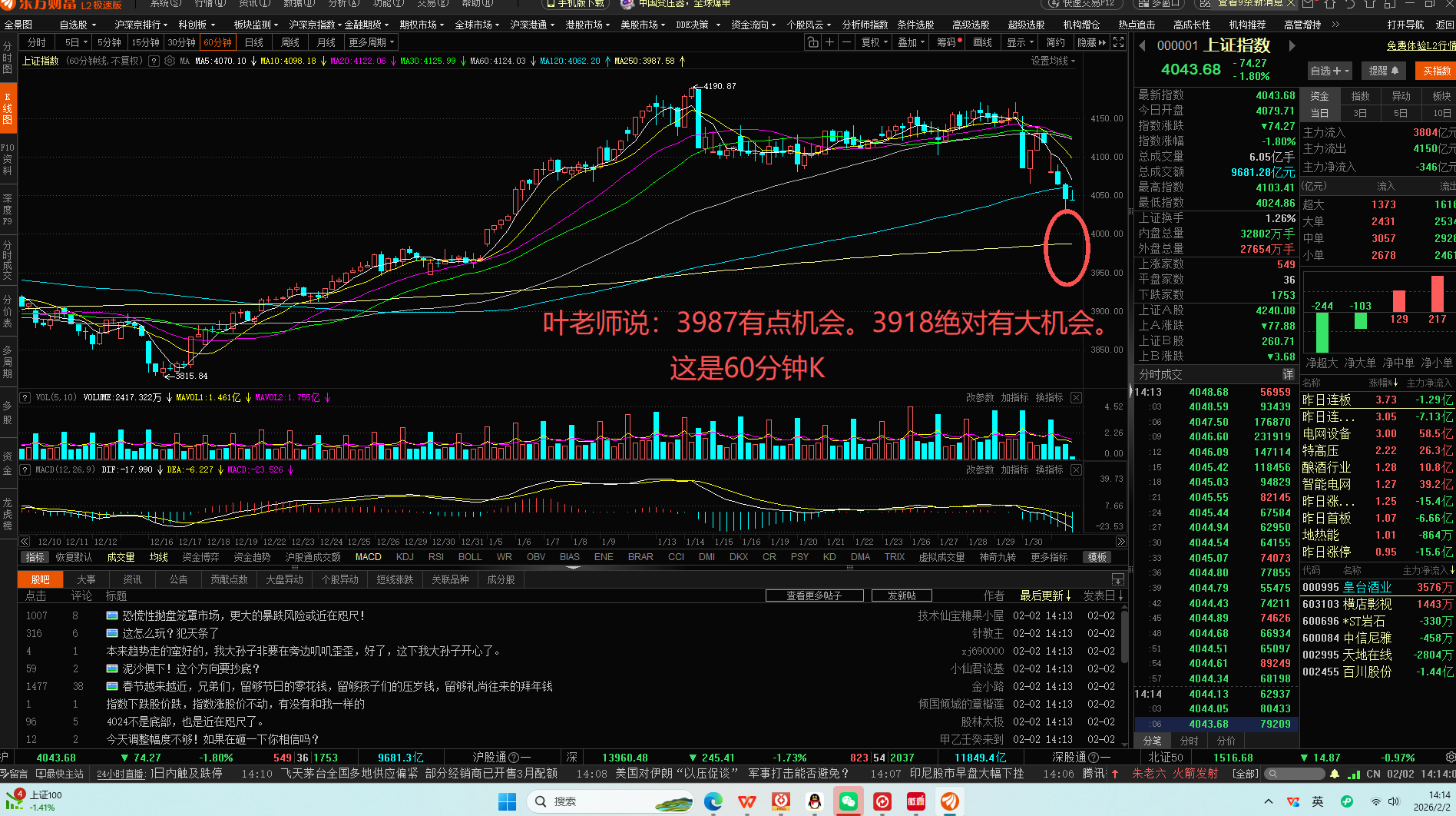Click the vertical scrollbar of the 股吧 posts list
Screen dimensions: 1456x816
click(1125, 638)
